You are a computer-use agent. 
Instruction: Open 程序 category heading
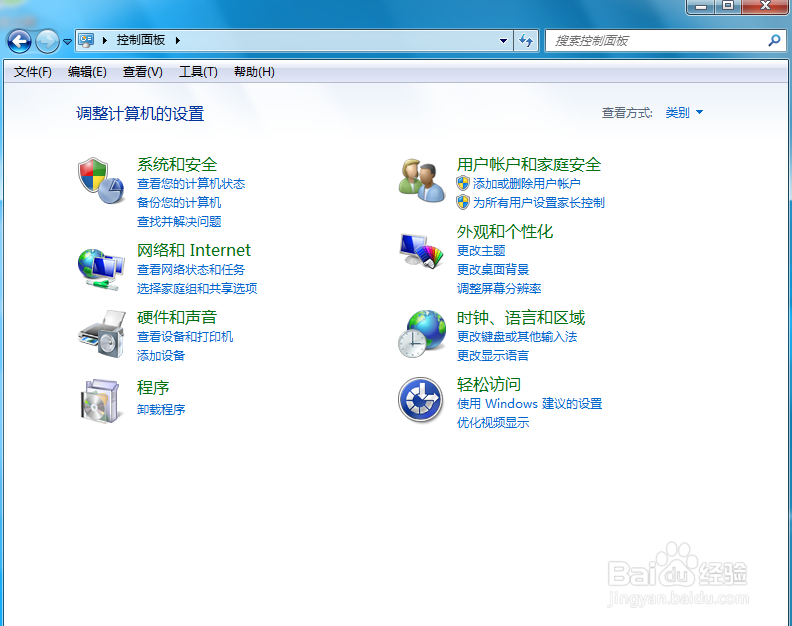click(153, 388)
